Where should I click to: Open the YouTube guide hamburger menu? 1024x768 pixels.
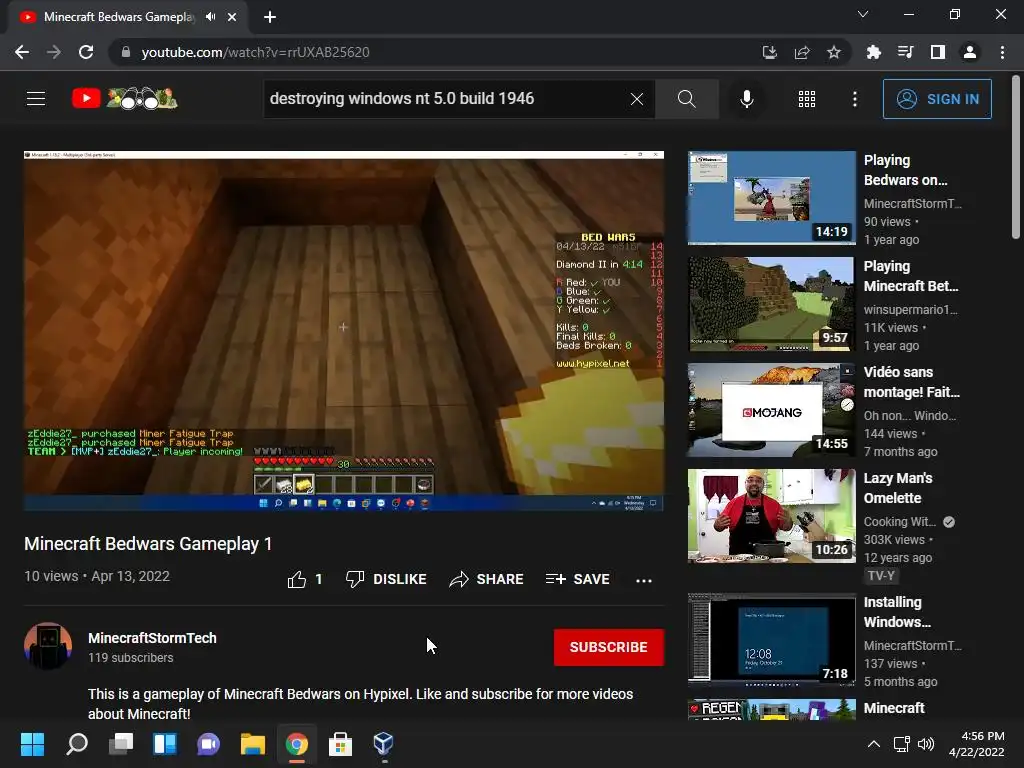point(36,99)
